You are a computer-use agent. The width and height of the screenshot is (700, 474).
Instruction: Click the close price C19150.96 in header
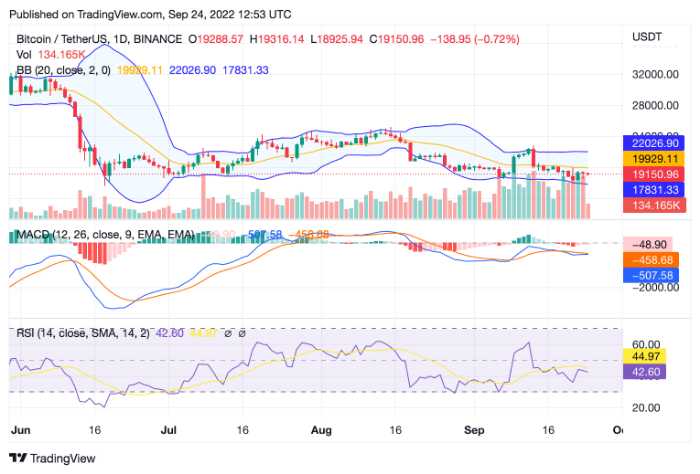coord(396,39)
